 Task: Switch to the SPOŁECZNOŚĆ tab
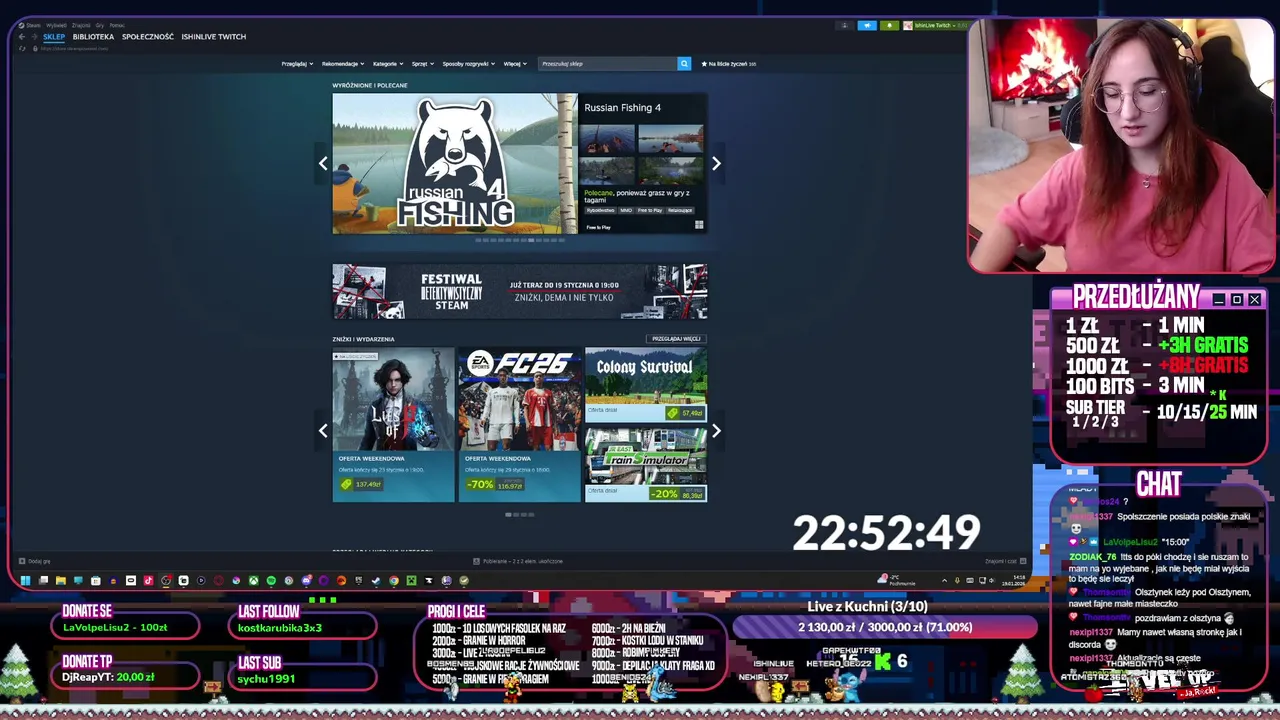(148, 37)
